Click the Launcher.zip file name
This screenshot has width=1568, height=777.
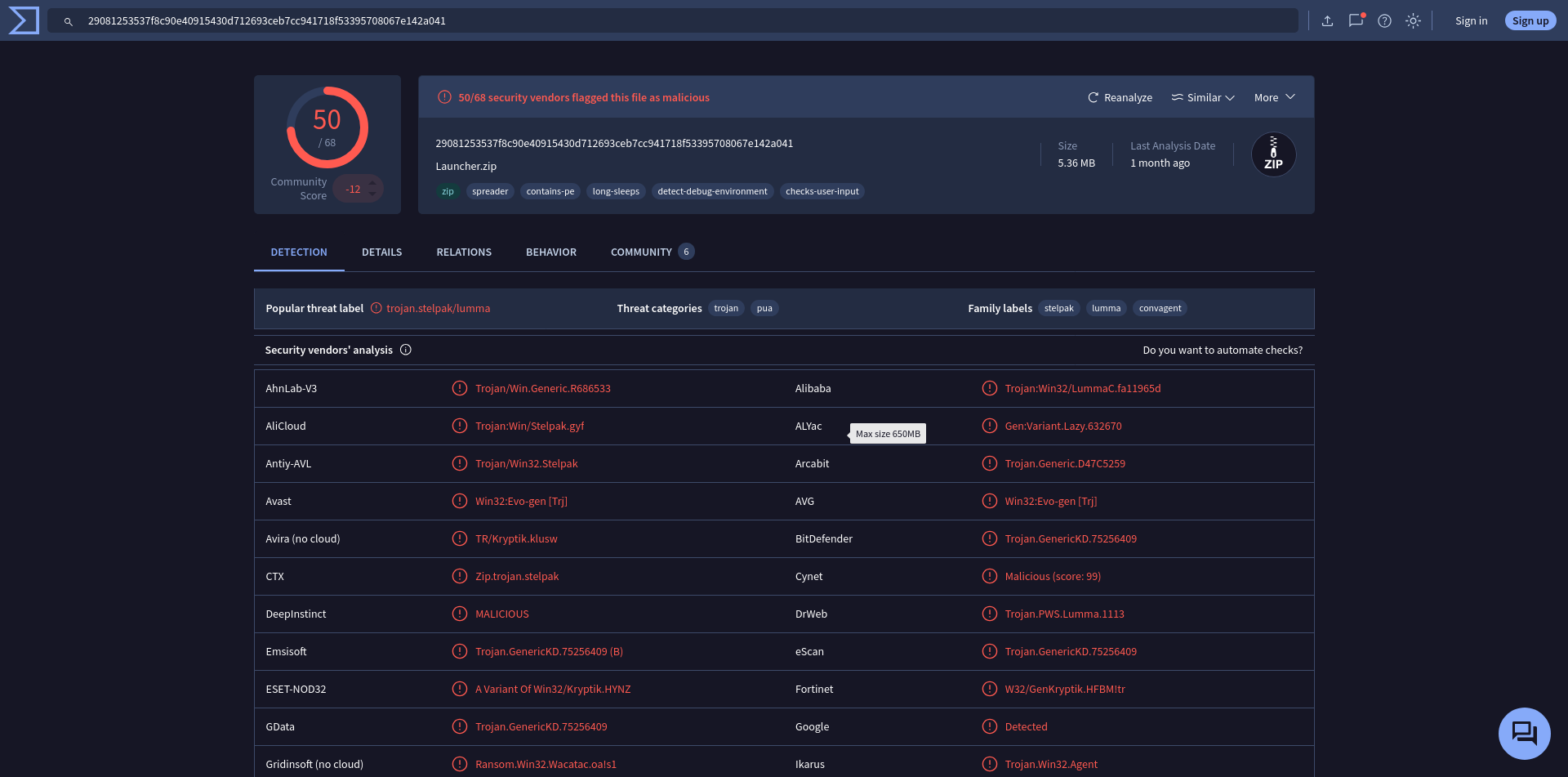click(x=466, y=166)
